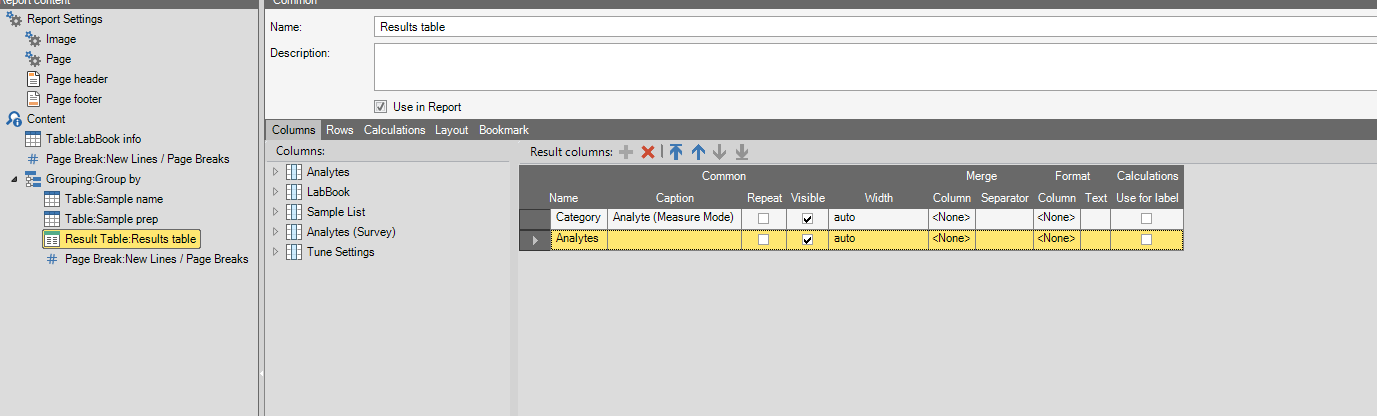Click the move column to bottom icon
Image resolution: width=1377 pixels, height=416 pixels.
point(742,152)
